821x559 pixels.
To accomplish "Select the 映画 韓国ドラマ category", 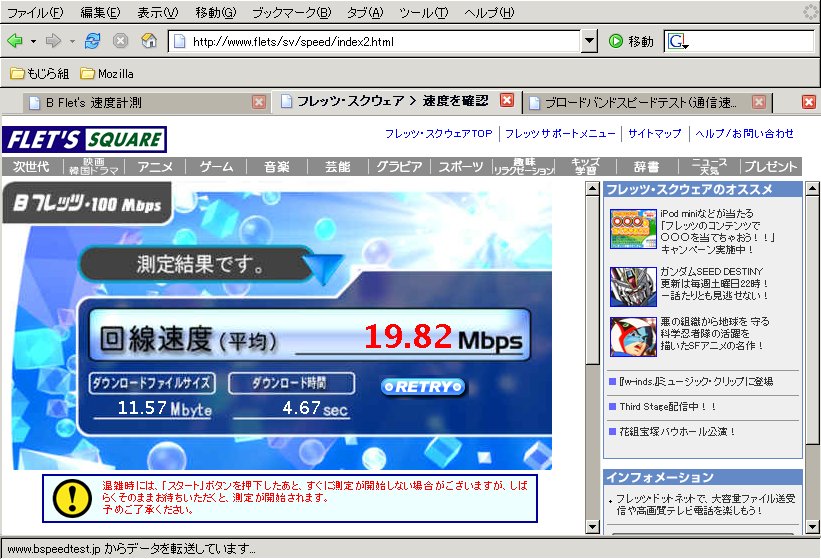I will pyautogui.click(x=94, y=166).
